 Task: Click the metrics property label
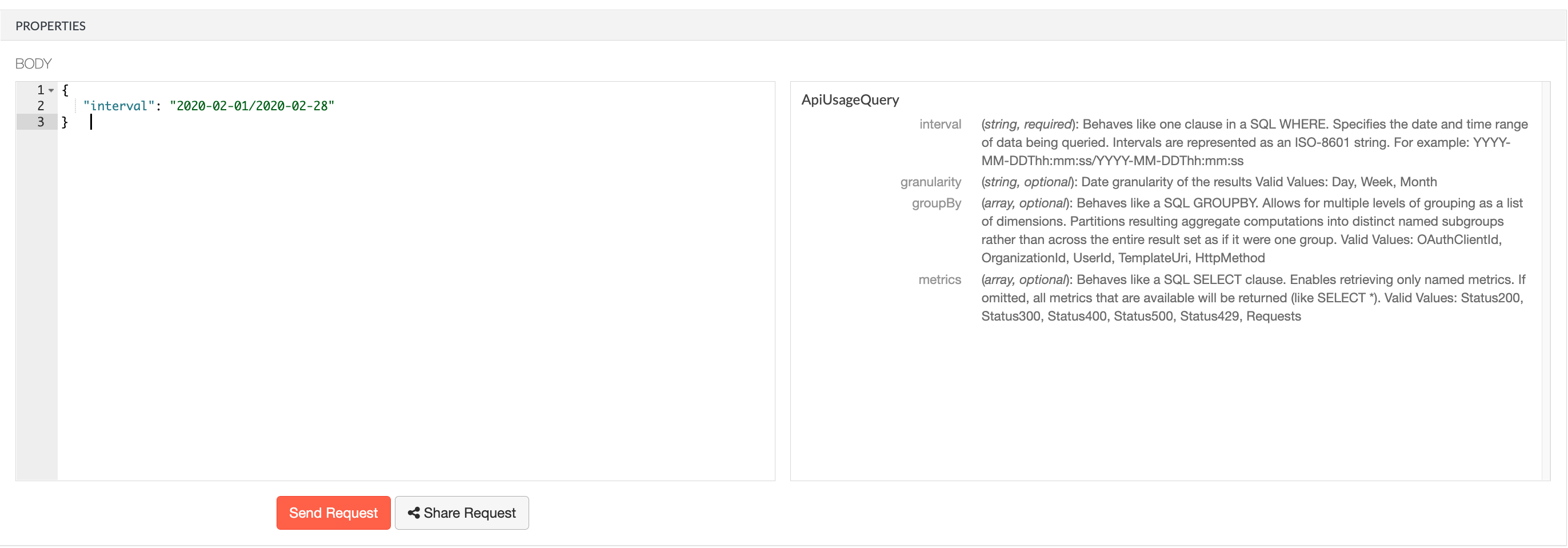click(940, 279)
